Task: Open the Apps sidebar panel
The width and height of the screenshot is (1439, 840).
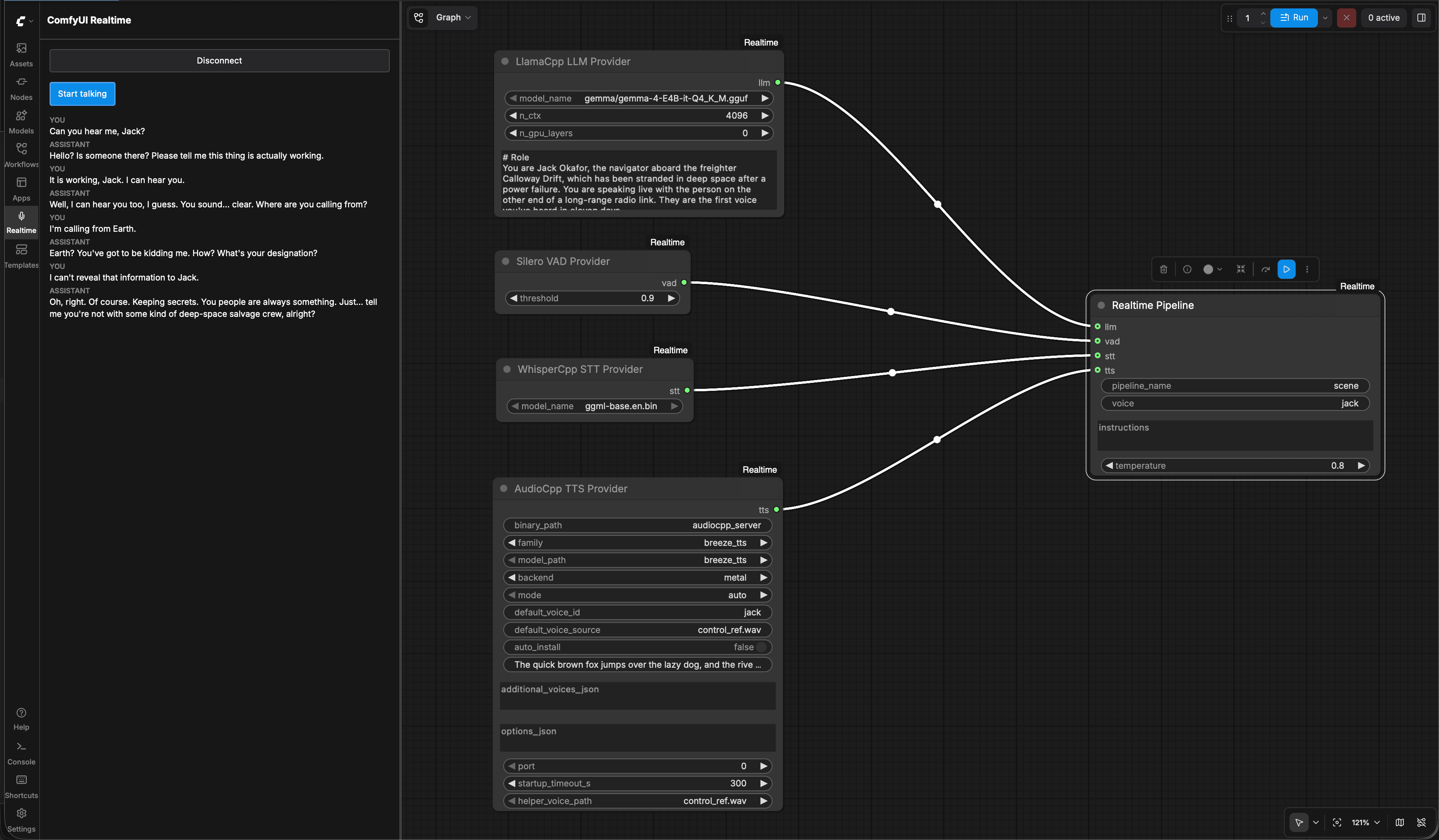Action: tap(21, 189)
